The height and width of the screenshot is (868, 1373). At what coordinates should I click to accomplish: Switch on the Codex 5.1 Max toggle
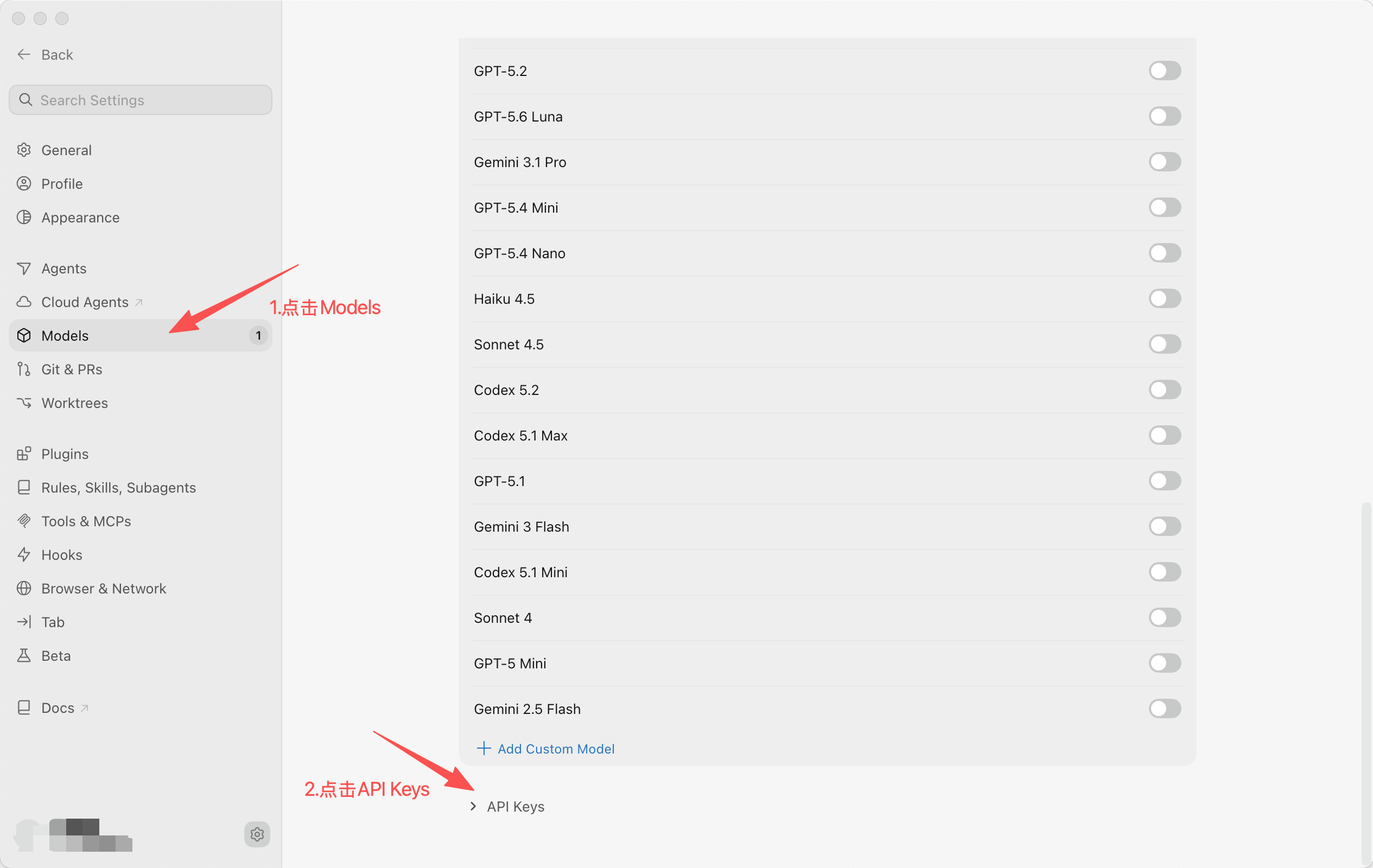pos(1165,436)
